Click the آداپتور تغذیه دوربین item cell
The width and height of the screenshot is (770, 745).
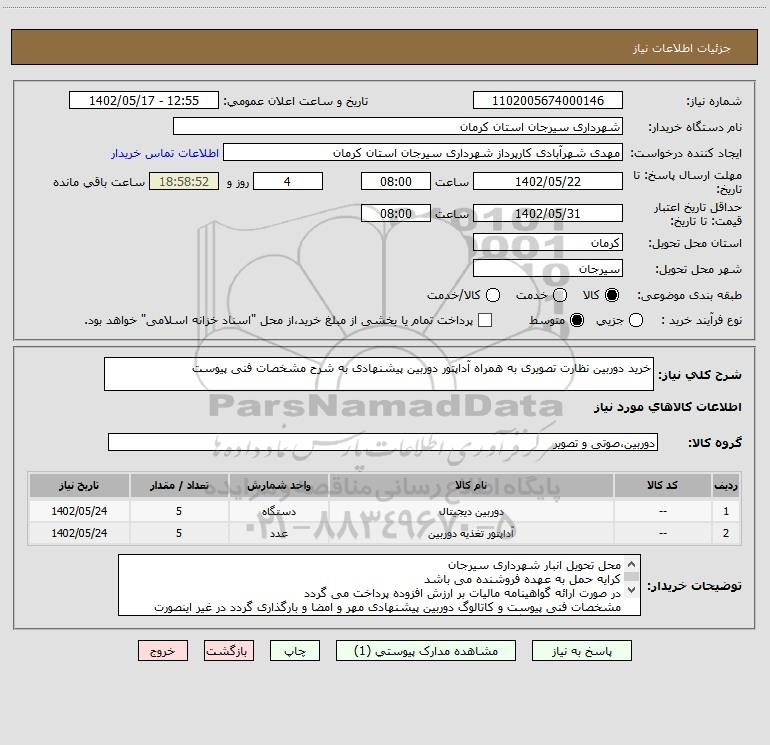point(471,533)
